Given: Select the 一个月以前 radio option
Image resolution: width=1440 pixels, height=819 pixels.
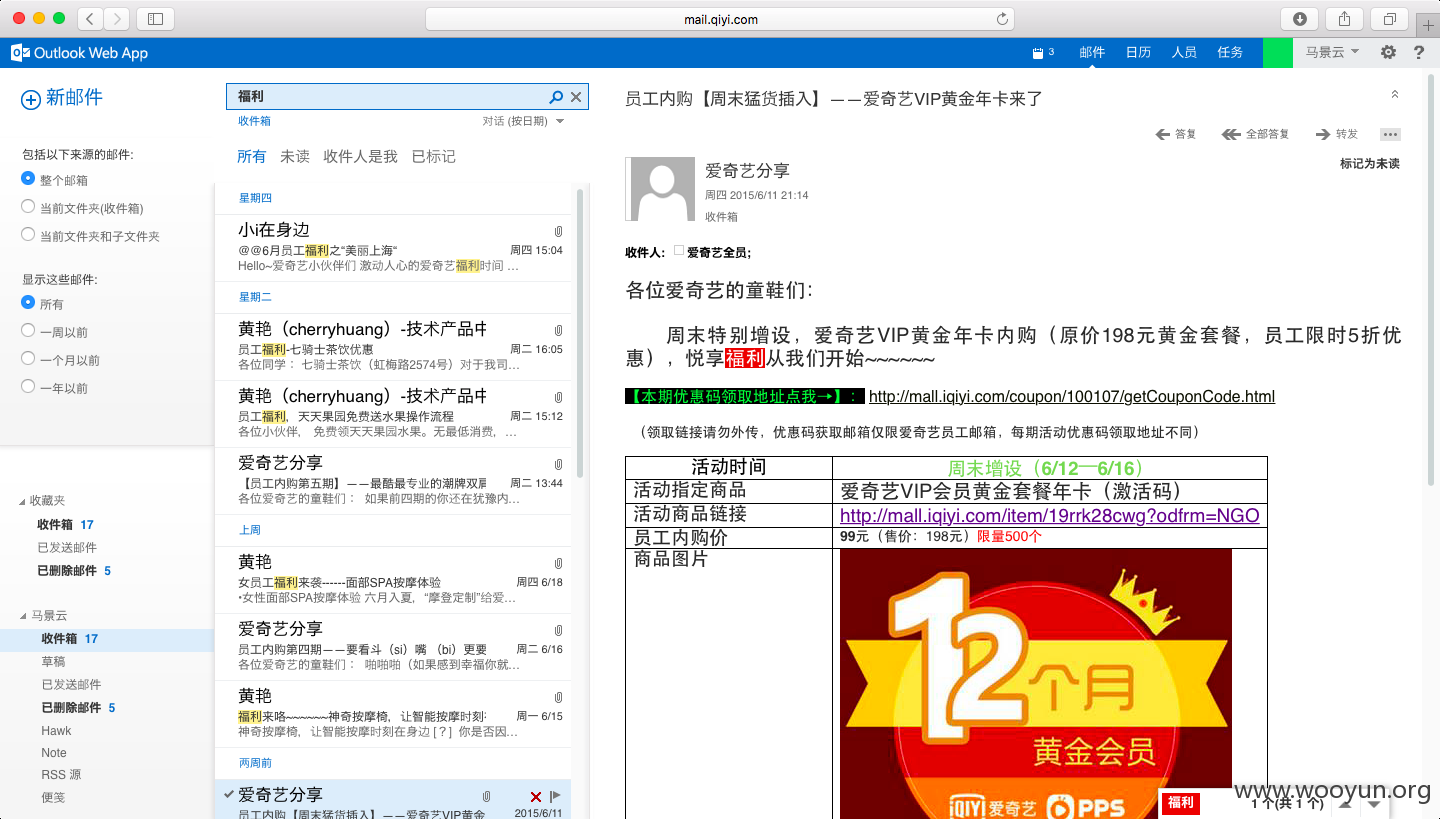Looking at the screenshot, I should [28, 359].
